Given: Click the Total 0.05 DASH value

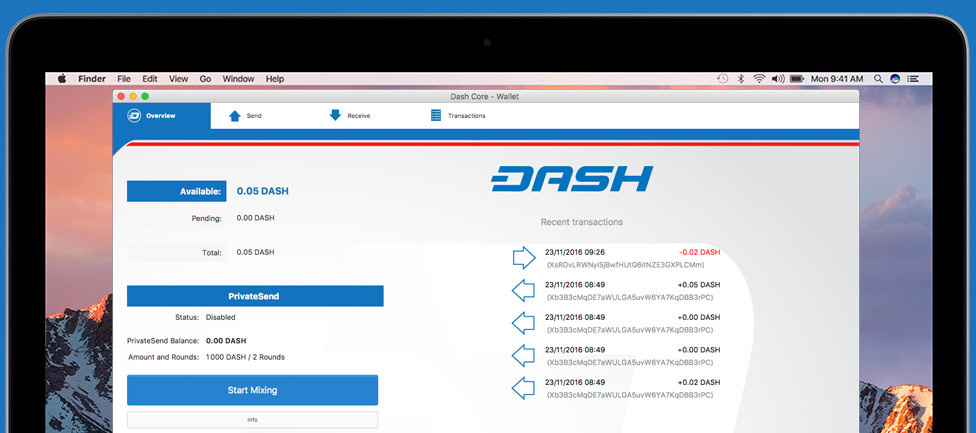Looking at the screenshot, I should click(x=255, y=253).
